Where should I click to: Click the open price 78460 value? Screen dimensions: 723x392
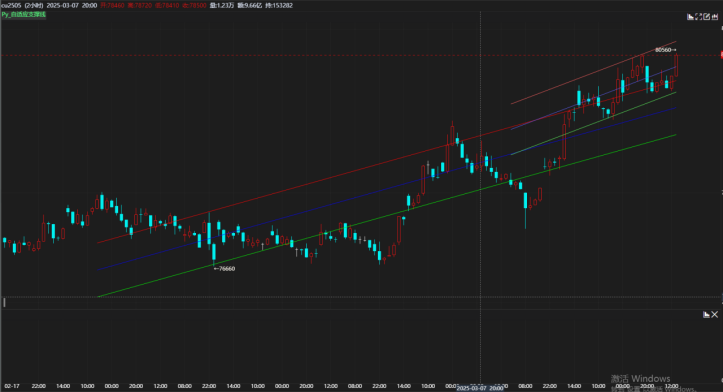pyautogui.click(x=113, y=6)
